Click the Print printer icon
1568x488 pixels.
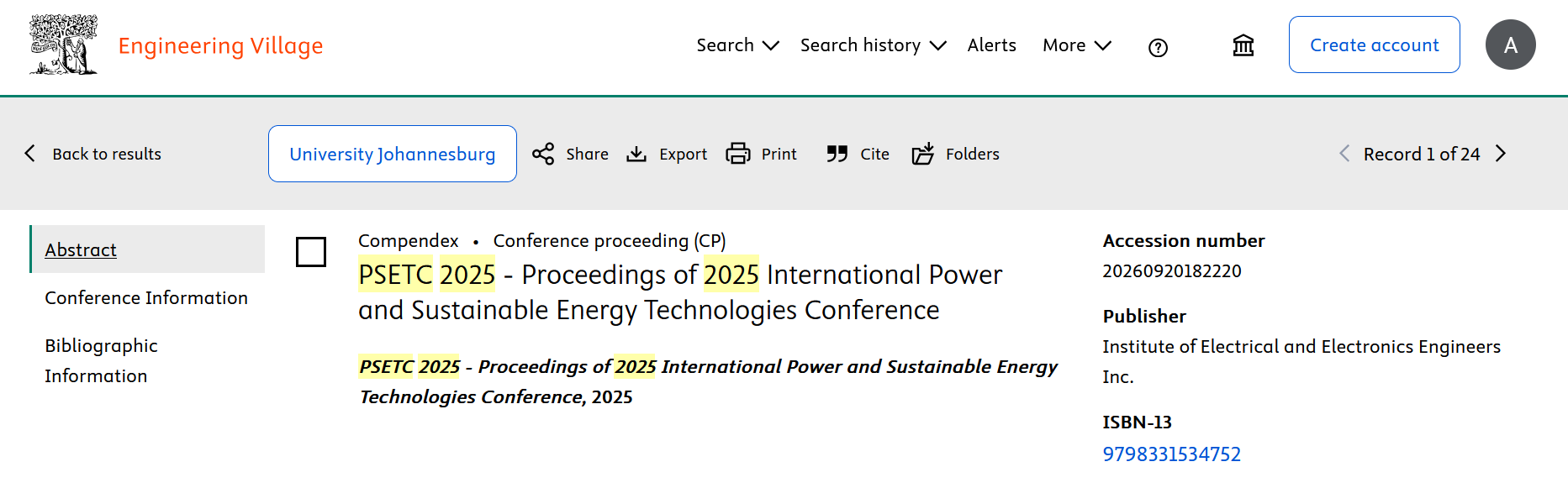coord(738,154)
